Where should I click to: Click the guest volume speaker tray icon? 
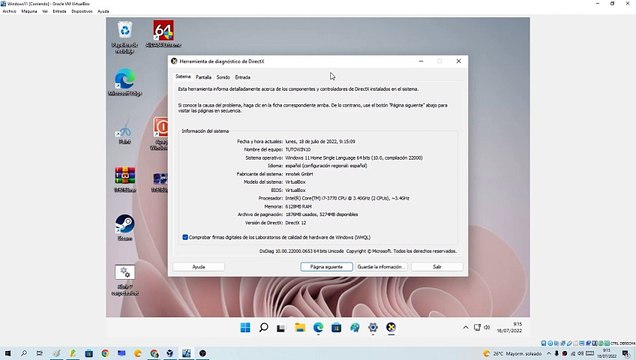pos(487,328)
